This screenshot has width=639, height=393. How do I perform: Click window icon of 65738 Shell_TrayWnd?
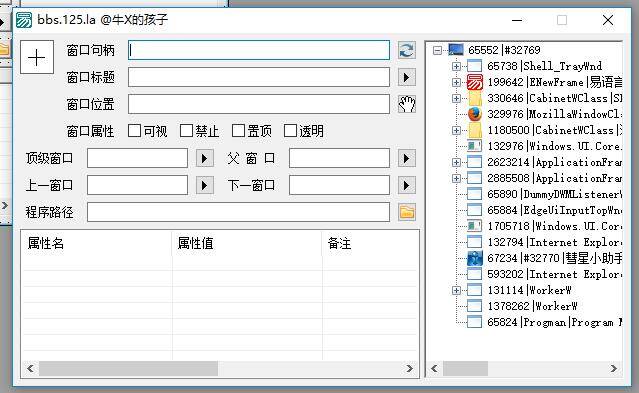pyautogui.click(x=474, y=66)
